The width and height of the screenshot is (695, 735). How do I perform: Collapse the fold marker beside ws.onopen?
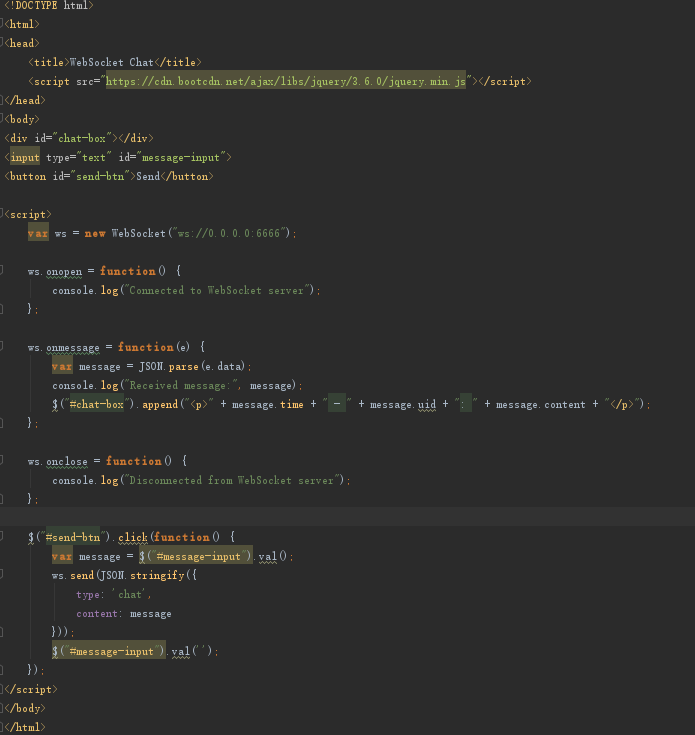[x=1, y=270]
